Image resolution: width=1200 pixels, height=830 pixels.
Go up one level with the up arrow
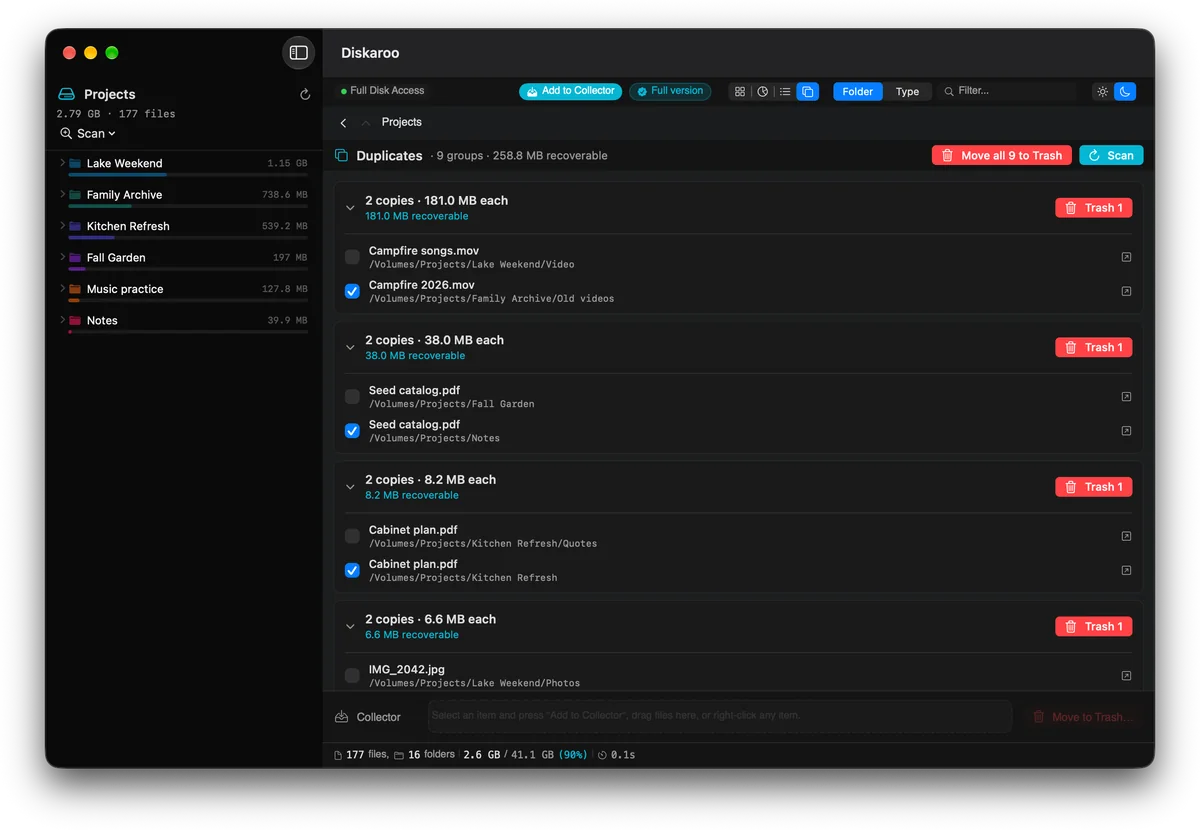coord(365,123)
